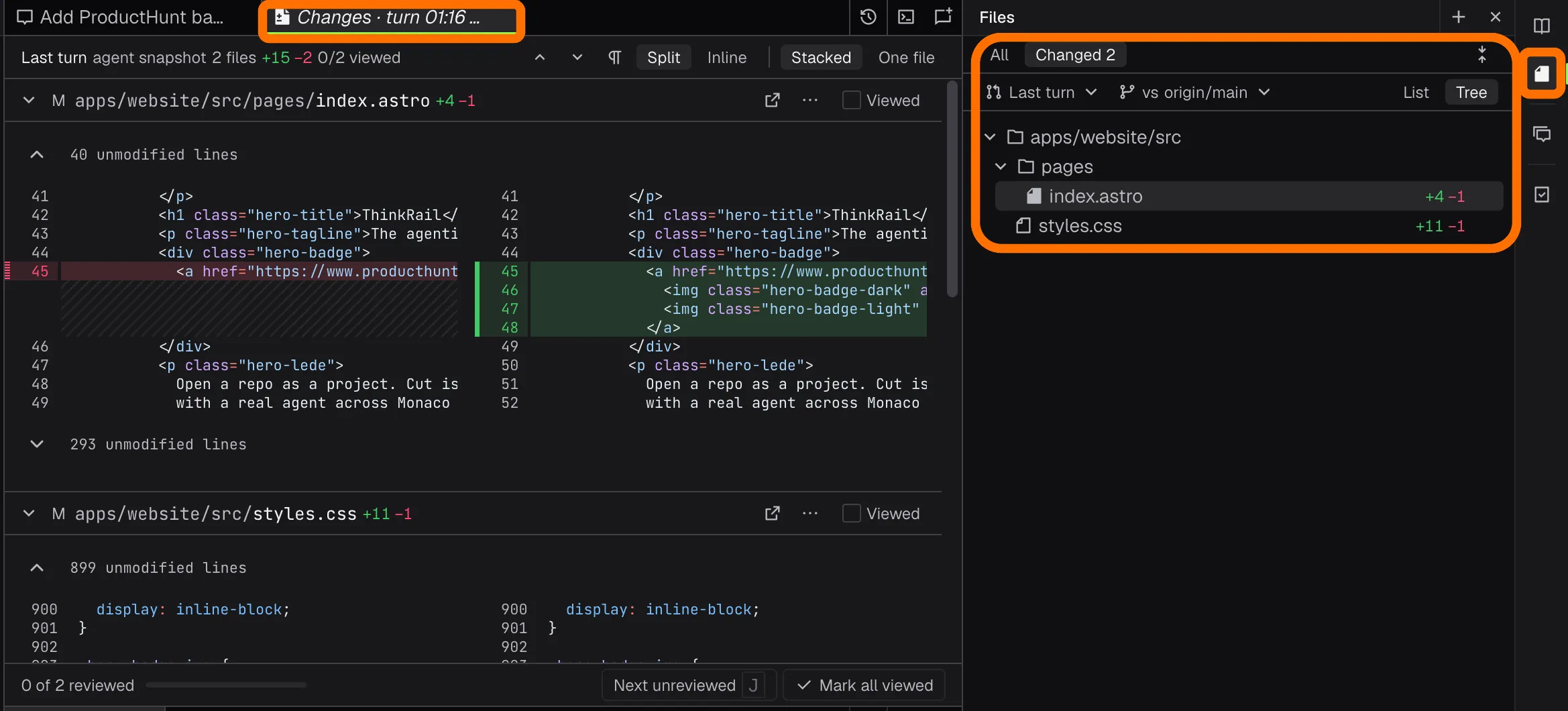Open the comments sidebar icon
The height and width of the screenshot is (711, 1568).
(x=1542, y=134)
